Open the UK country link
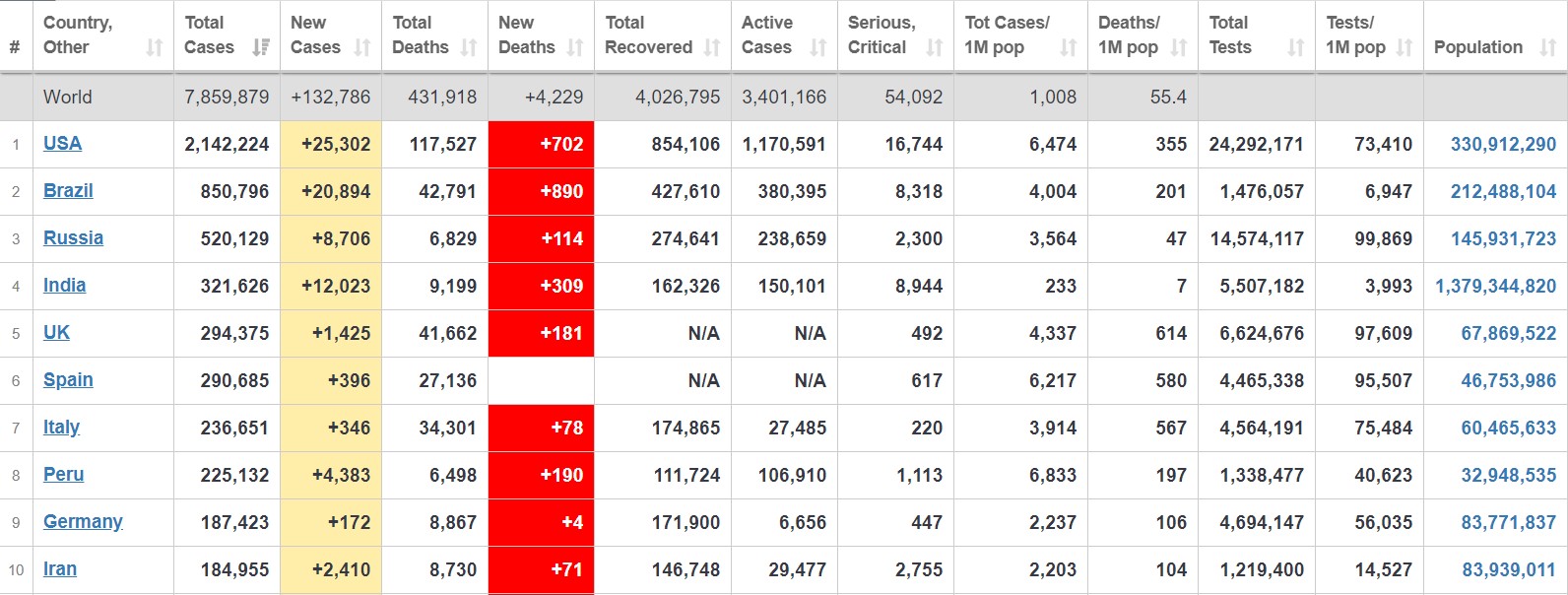This screenshot has width=1568, height=595. 56,333
